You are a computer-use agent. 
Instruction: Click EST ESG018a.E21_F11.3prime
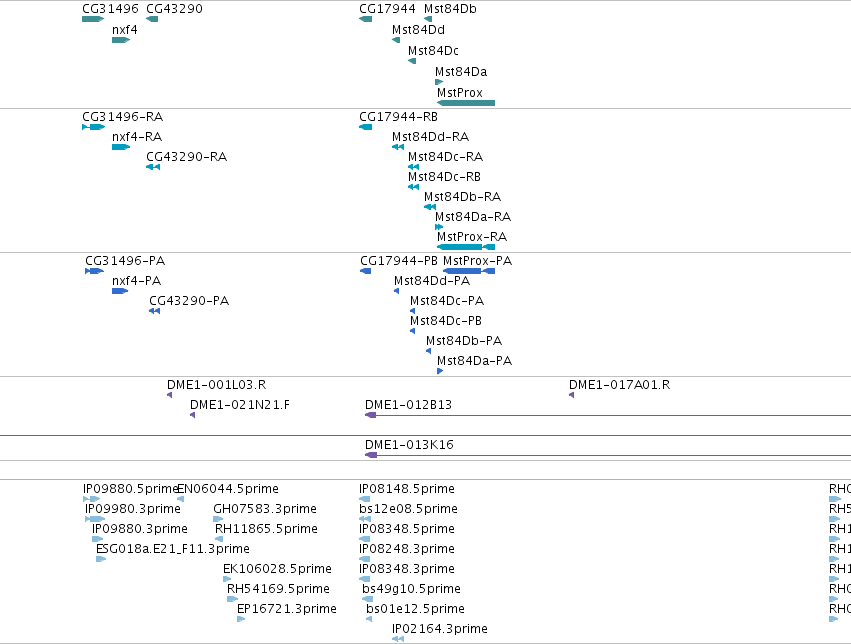(173, 550)
